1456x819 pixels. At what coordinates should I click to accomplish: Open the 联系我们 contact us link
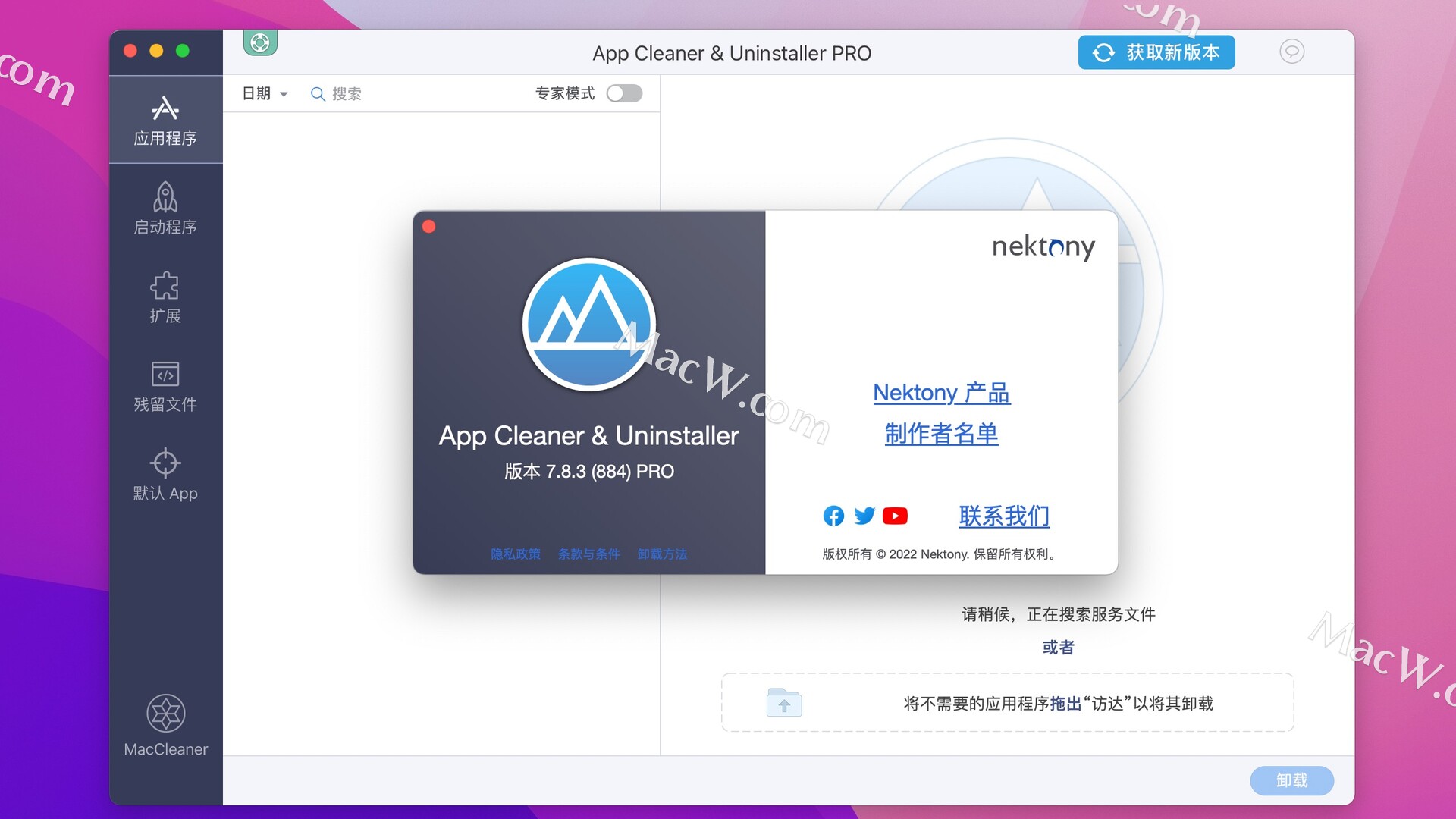click(1004, 516)
